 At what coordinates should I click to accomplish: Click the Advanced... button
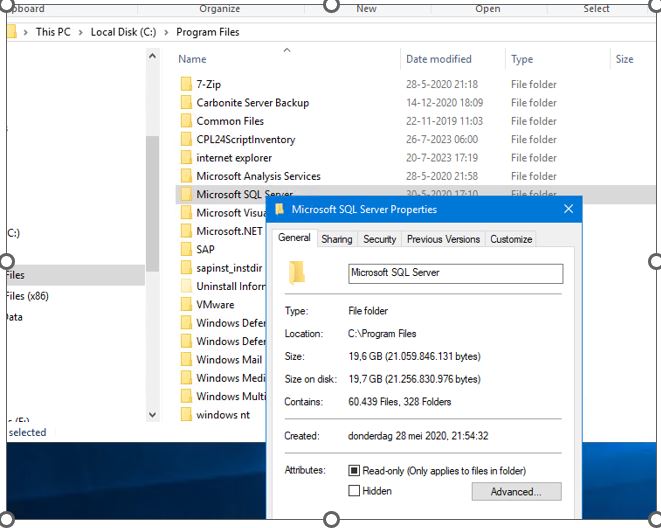[515, 492]
